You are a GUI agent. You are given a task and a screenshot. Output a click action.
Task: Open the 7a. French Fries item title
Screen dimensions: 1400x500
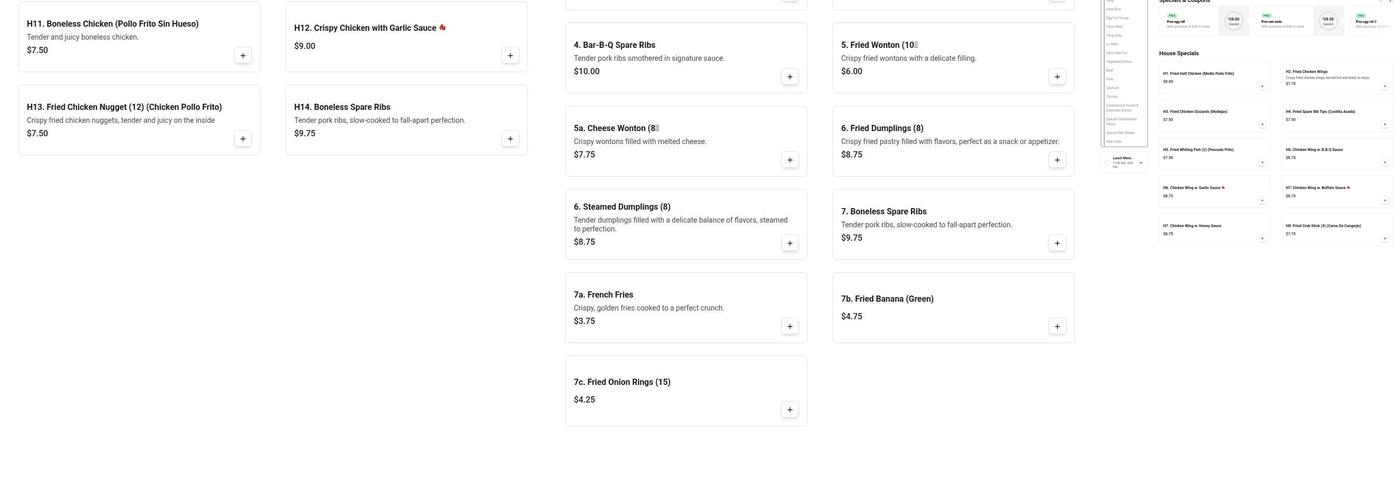603,295
